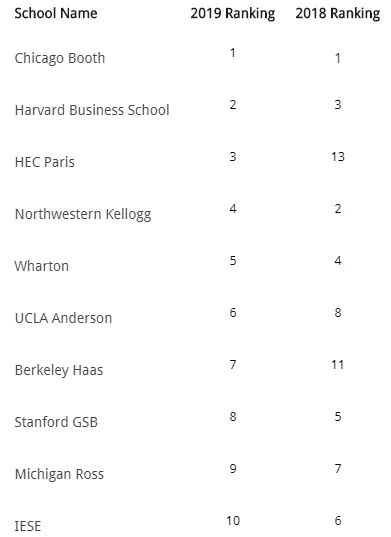Click the School Name column header
The image size is (391, 537).
(x=56, y=13)
